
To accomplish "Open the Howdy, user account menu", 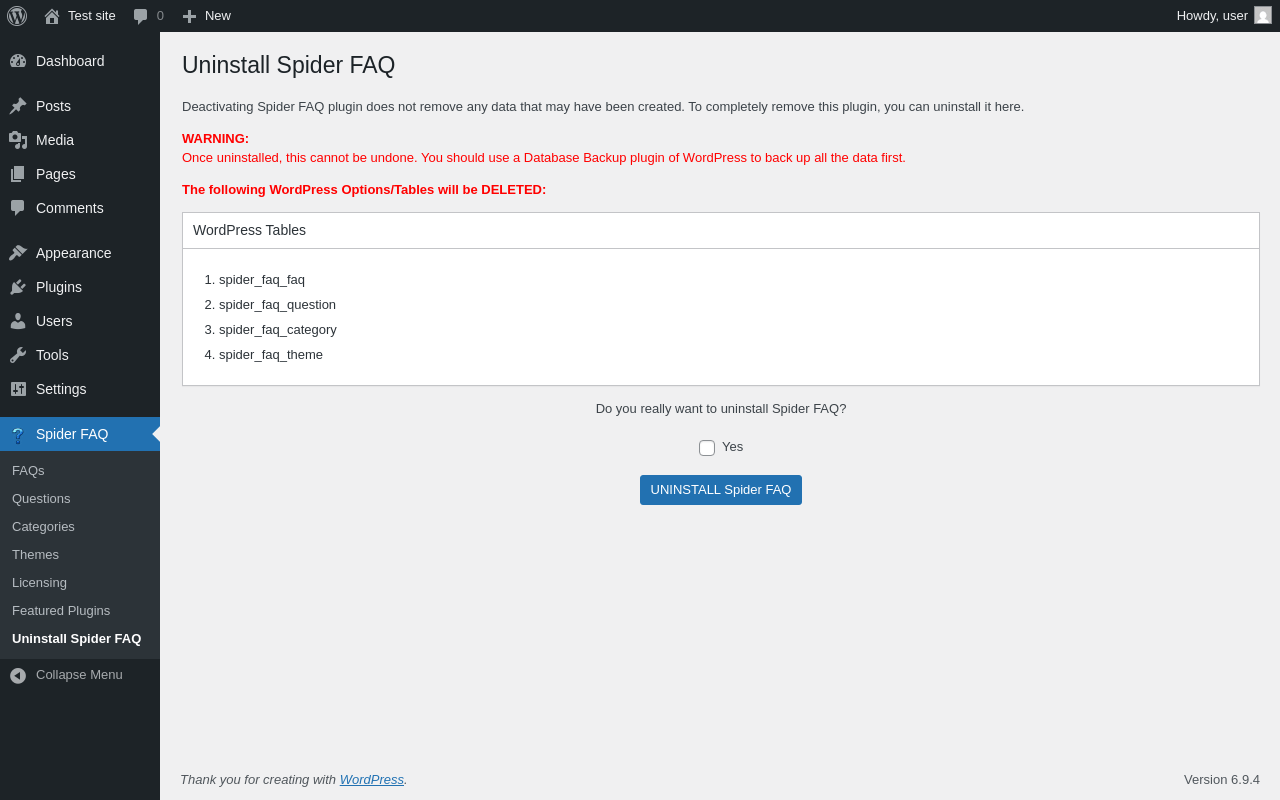I will coord(1212,16).
